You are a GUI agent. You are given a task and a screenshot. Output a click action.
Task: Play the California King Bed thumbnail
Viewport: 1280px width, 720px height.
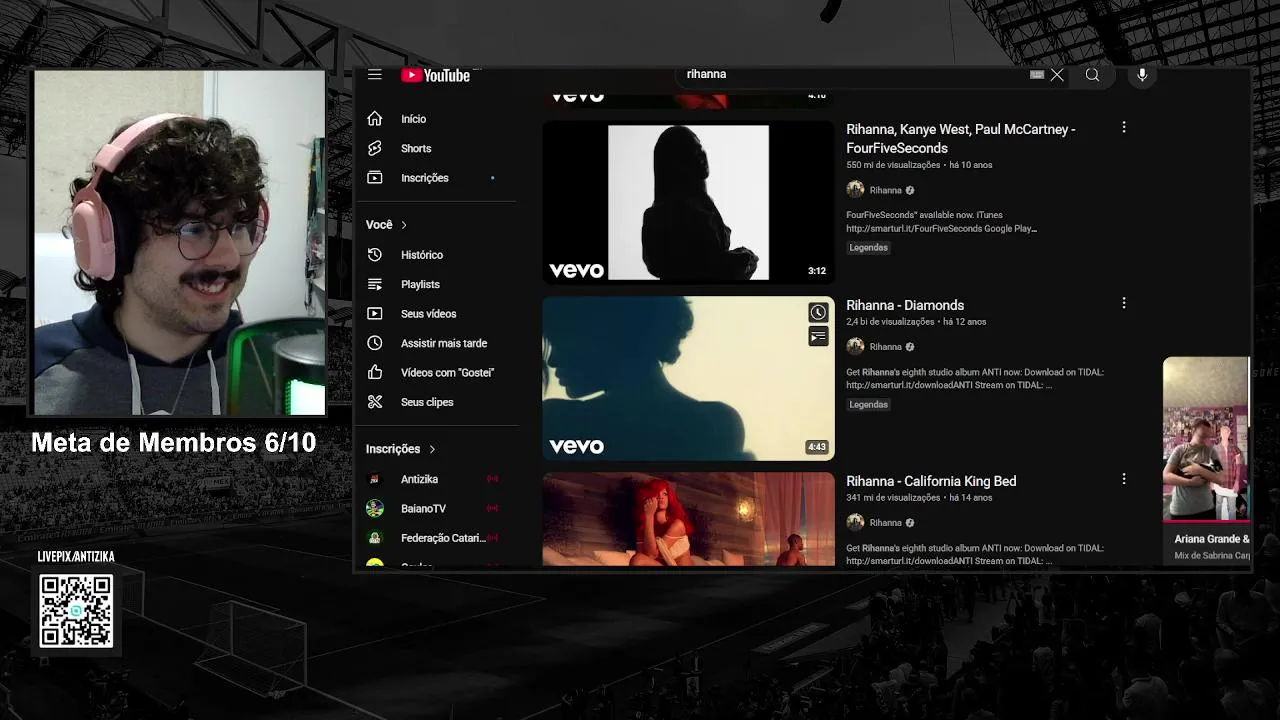tap(688, 519)
